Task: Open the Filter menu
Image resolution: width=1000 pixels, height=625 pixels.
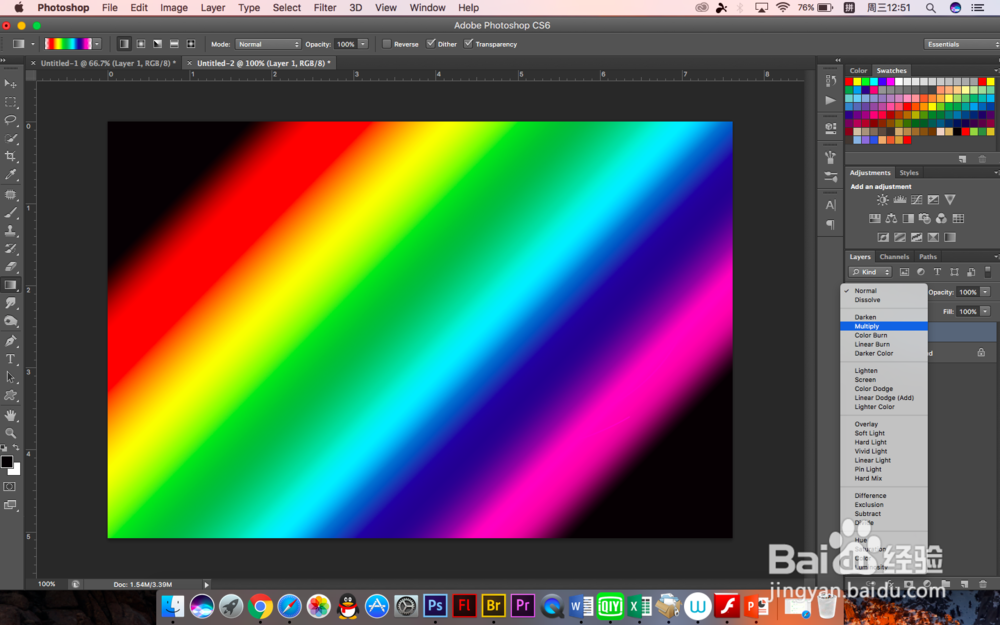Action: point(325,8)
